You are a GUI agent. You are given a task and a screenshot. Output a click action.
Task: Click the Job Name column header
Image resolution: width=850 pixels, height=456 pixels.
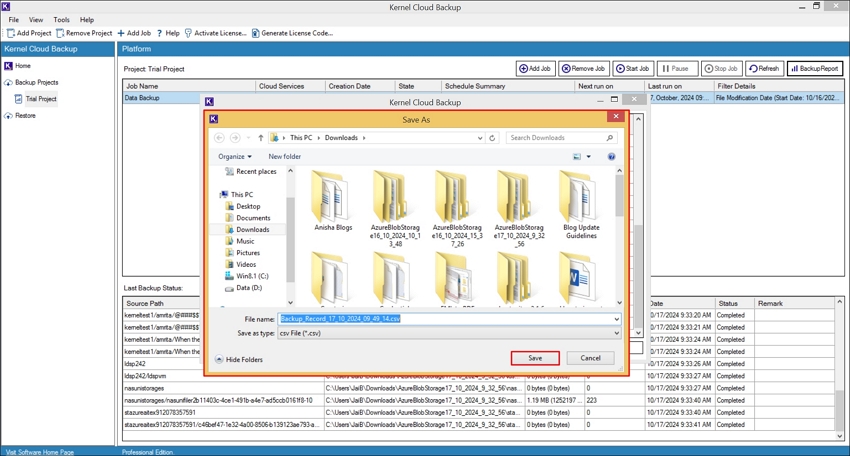[189, 86]
